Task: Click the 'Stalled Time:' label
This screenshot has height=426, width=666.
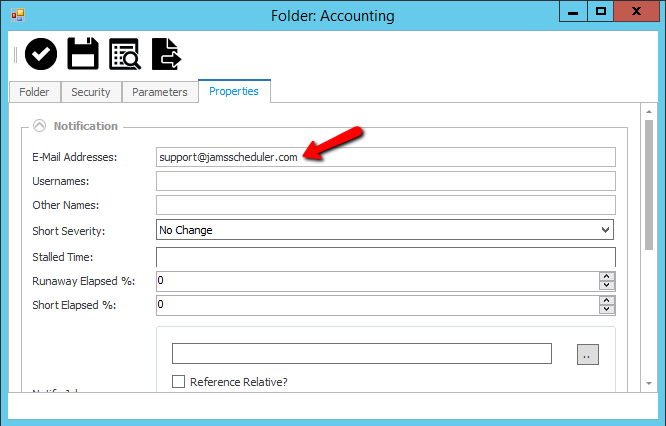Action: point(62,257)
